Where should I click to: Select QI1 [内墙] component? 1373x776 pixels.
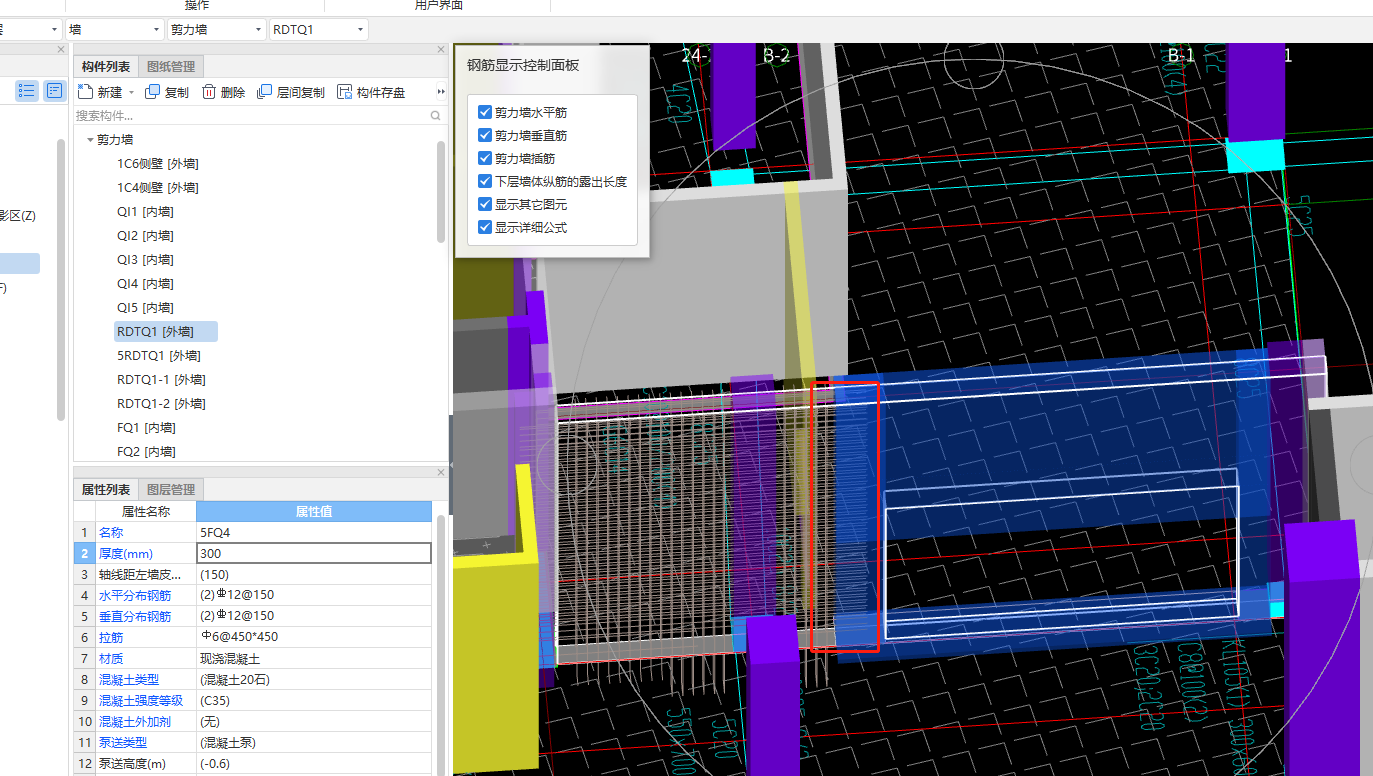point(145,212)
